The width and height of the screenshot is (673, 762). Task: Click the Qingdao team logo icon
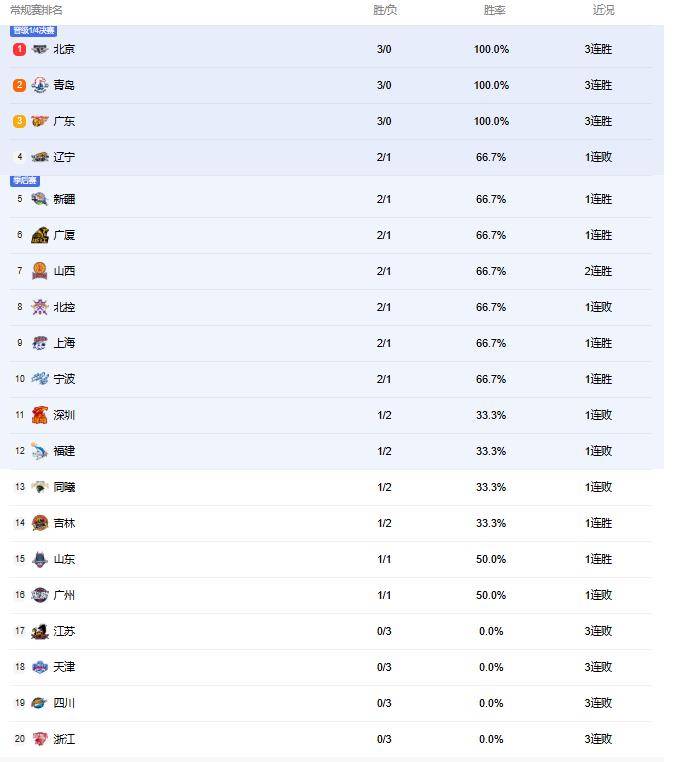pyautogui.click(x=40, y=85)
